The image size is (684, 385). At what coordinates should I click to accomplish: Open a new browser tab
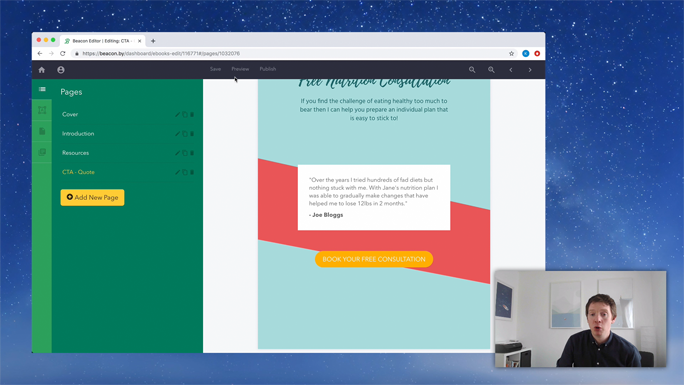coord(153,41)
